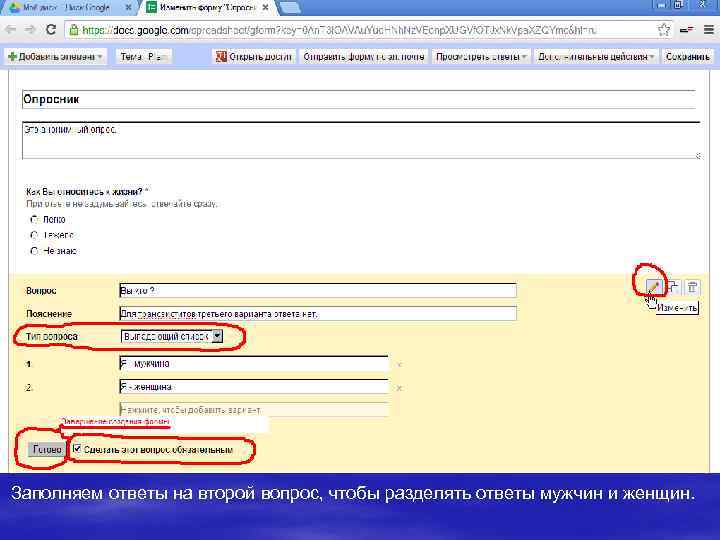Select the 'Не знаю' radio option
720x540 pixels.
point(34,251)
